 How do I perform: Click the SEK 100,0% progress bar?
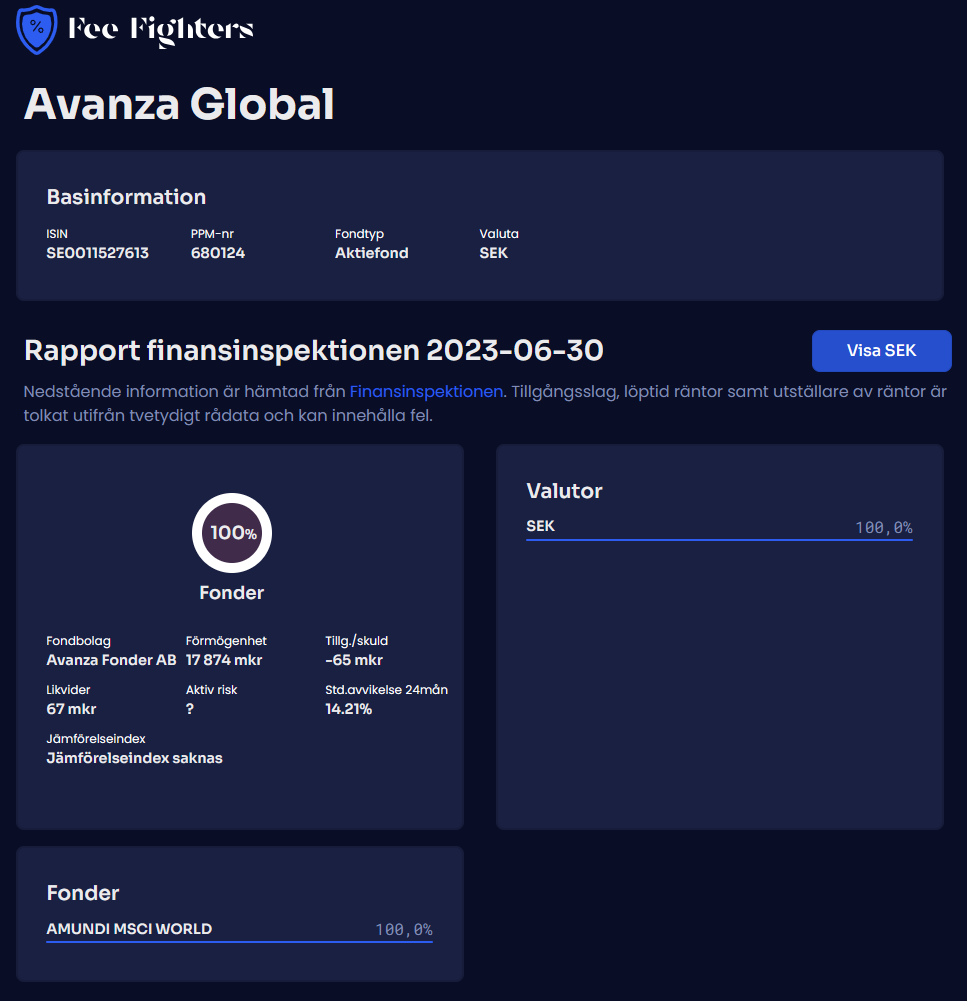(x=719, y=539)
